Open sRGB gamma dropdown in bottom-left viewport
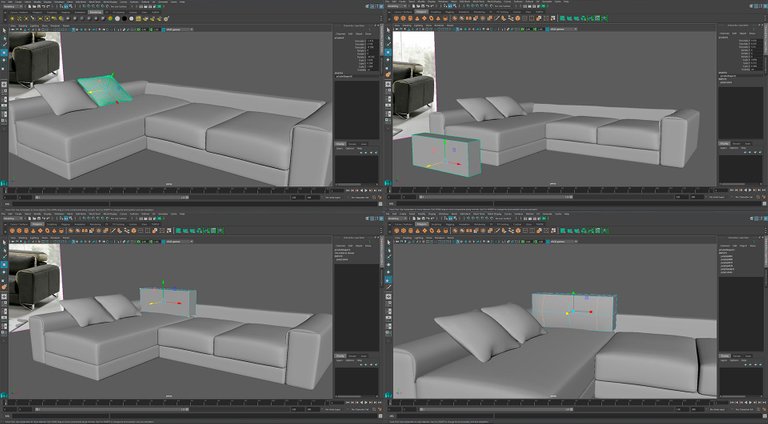Viewport: 768px width, 424px height. (x=179, y=241)
